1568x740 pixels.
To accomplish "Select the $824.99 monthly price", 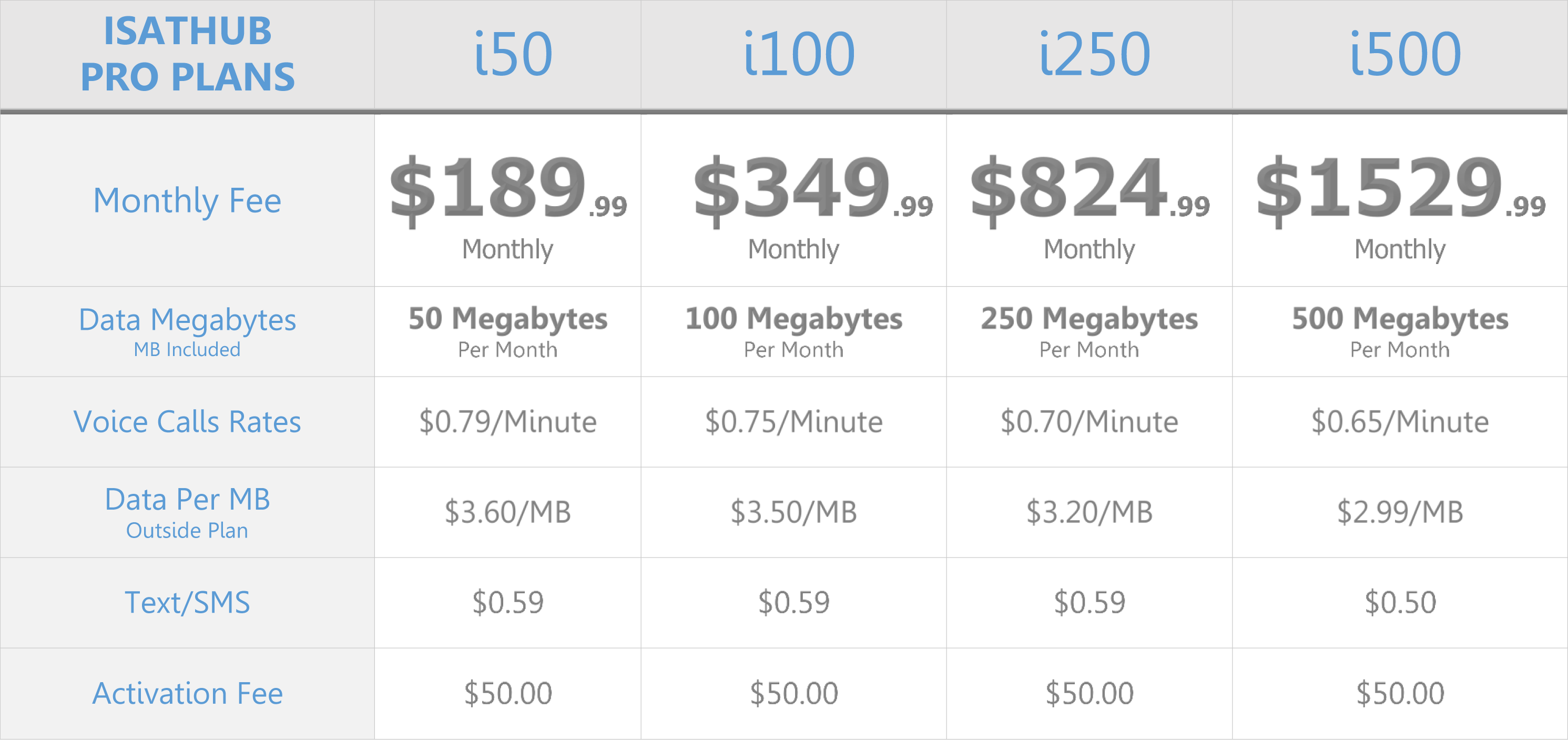I will tap(1089, 189).
